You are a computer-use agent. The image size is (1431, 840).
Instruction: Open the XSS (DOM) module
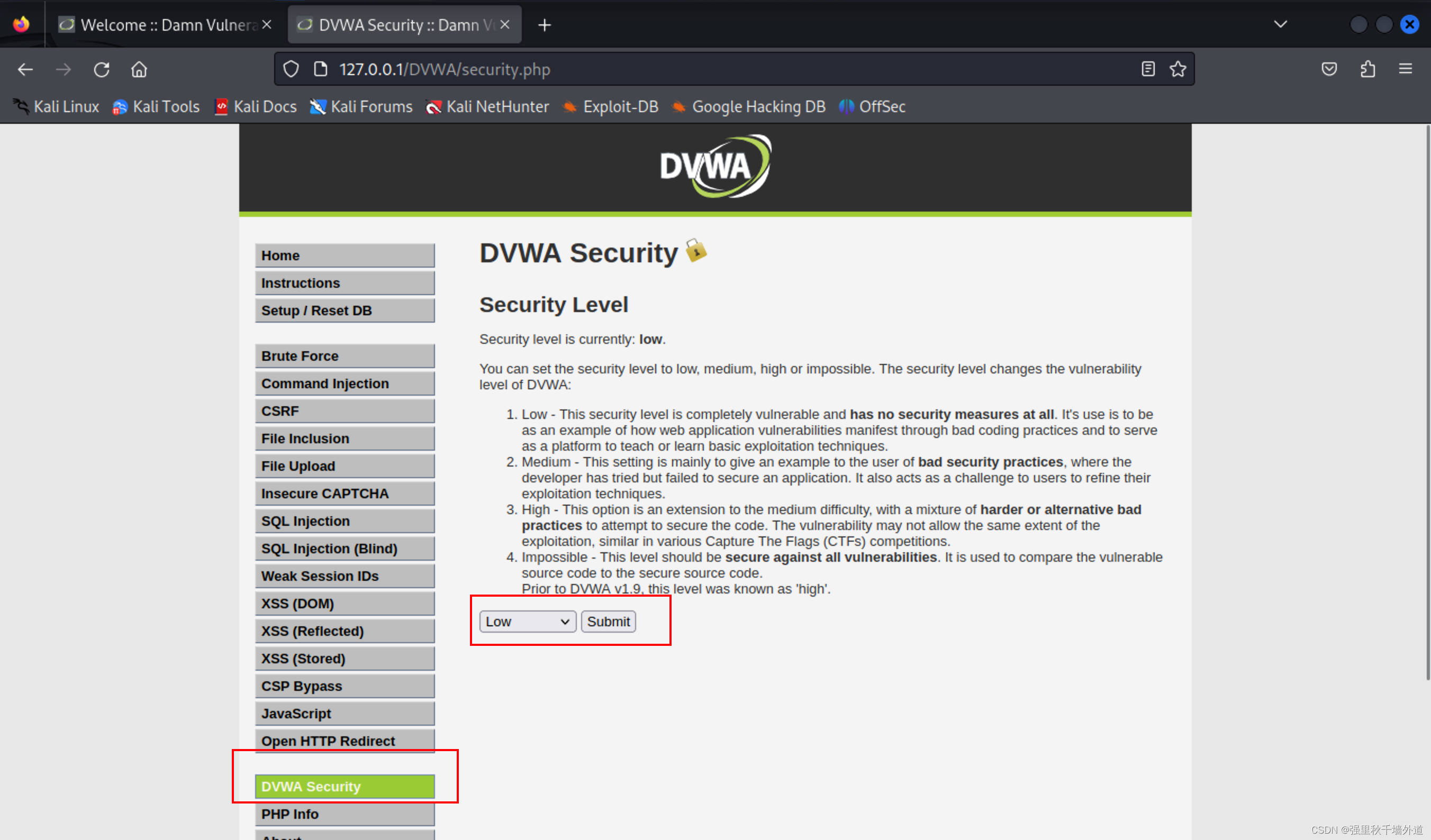pos(345,604)
